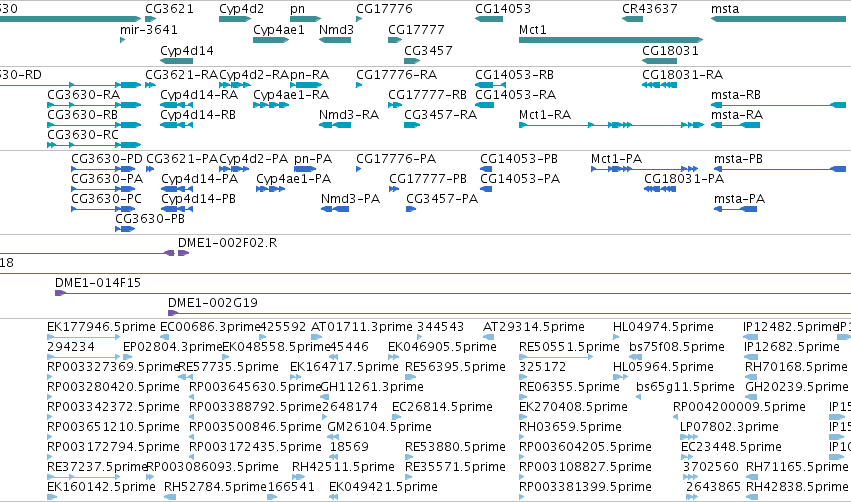
Task: Click protein Cyp4ae1-PA
Action: pos(294,179)
